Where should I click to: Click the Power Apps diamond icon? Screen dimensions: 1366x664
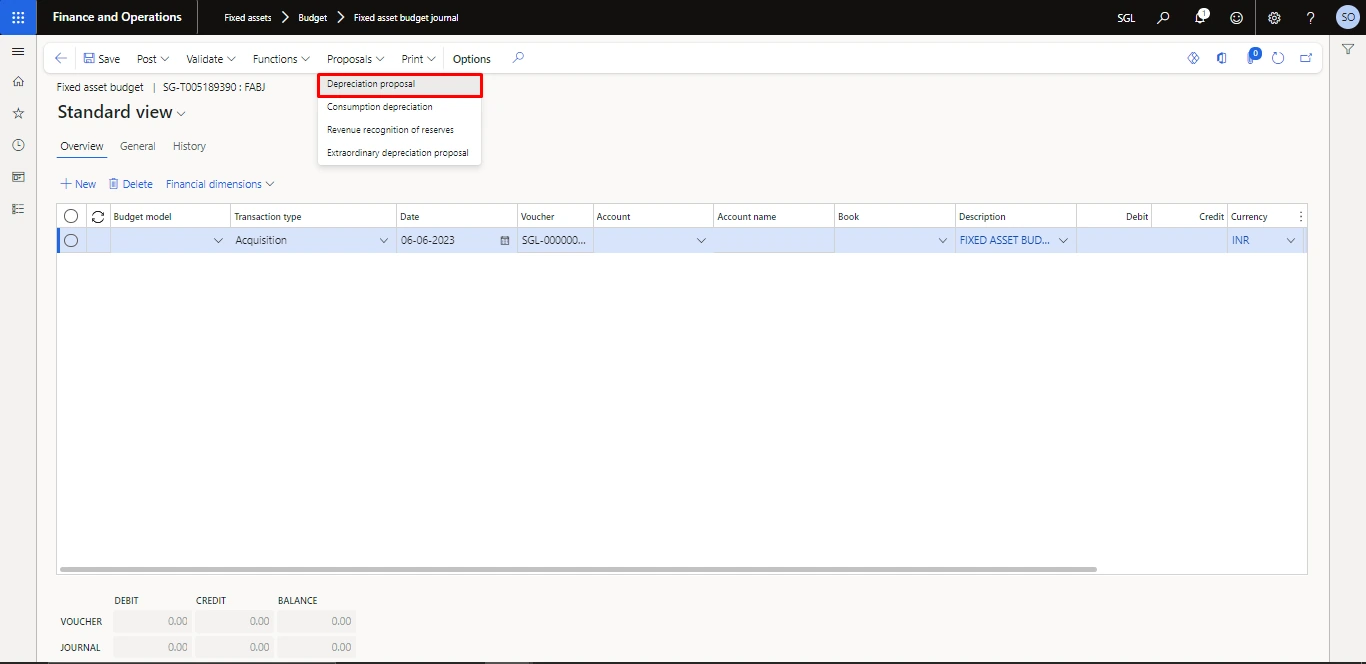point(1193,58)
